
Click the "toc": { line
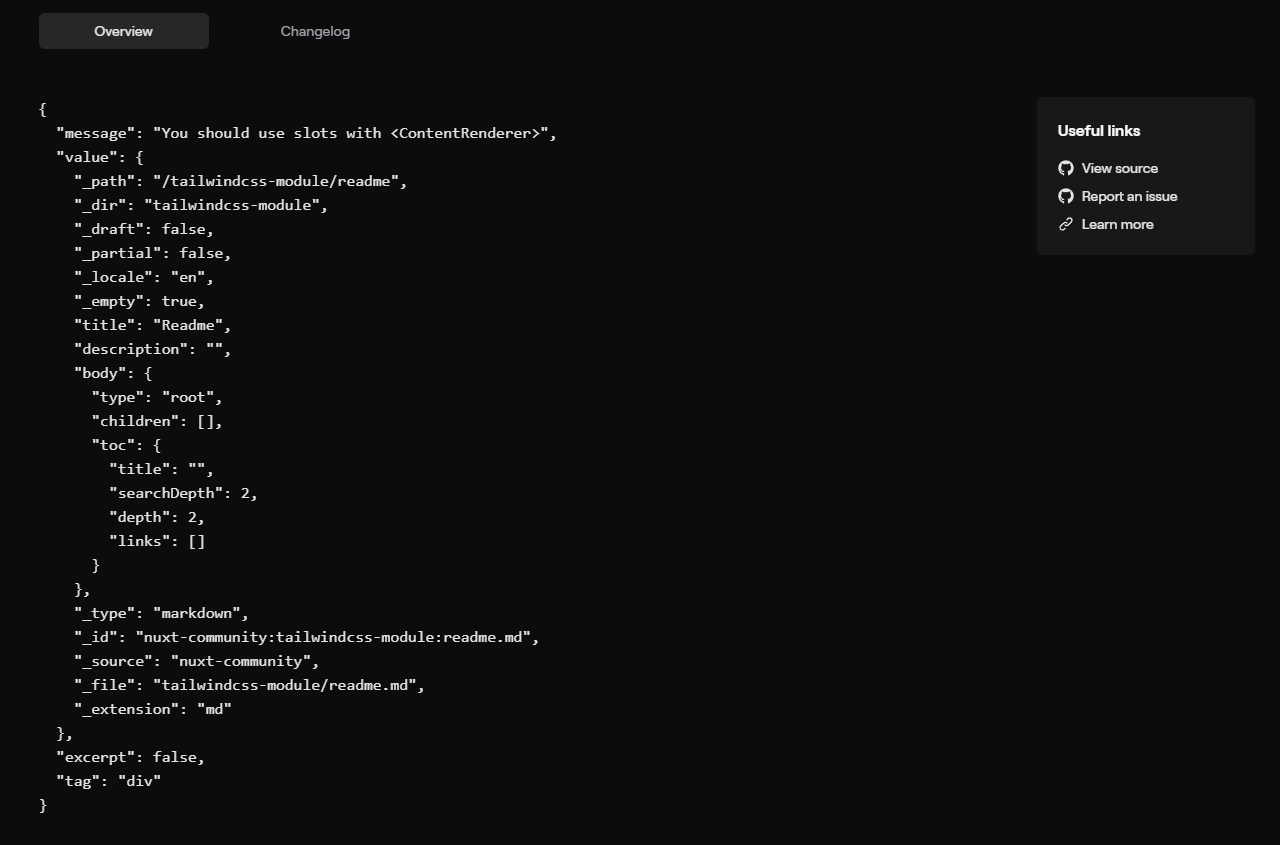(x=126, y=445)
